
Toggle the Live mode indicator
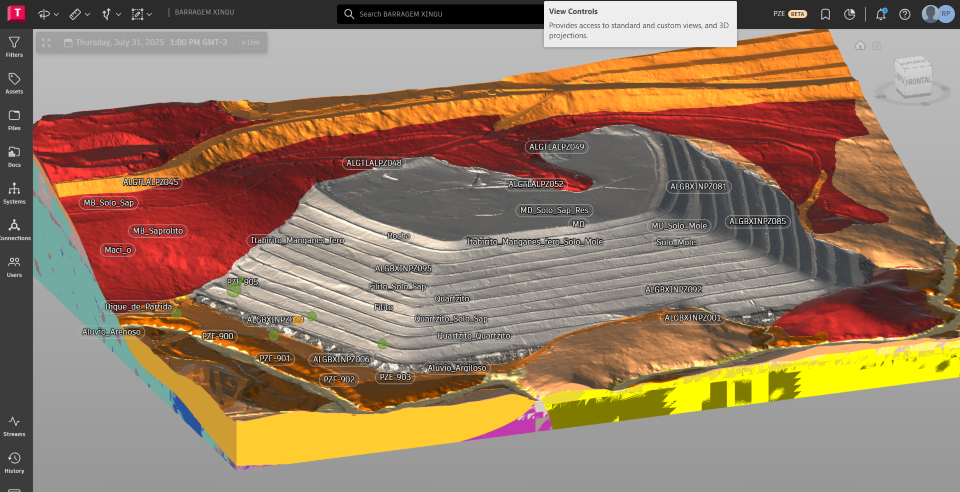tap(250, 43)
